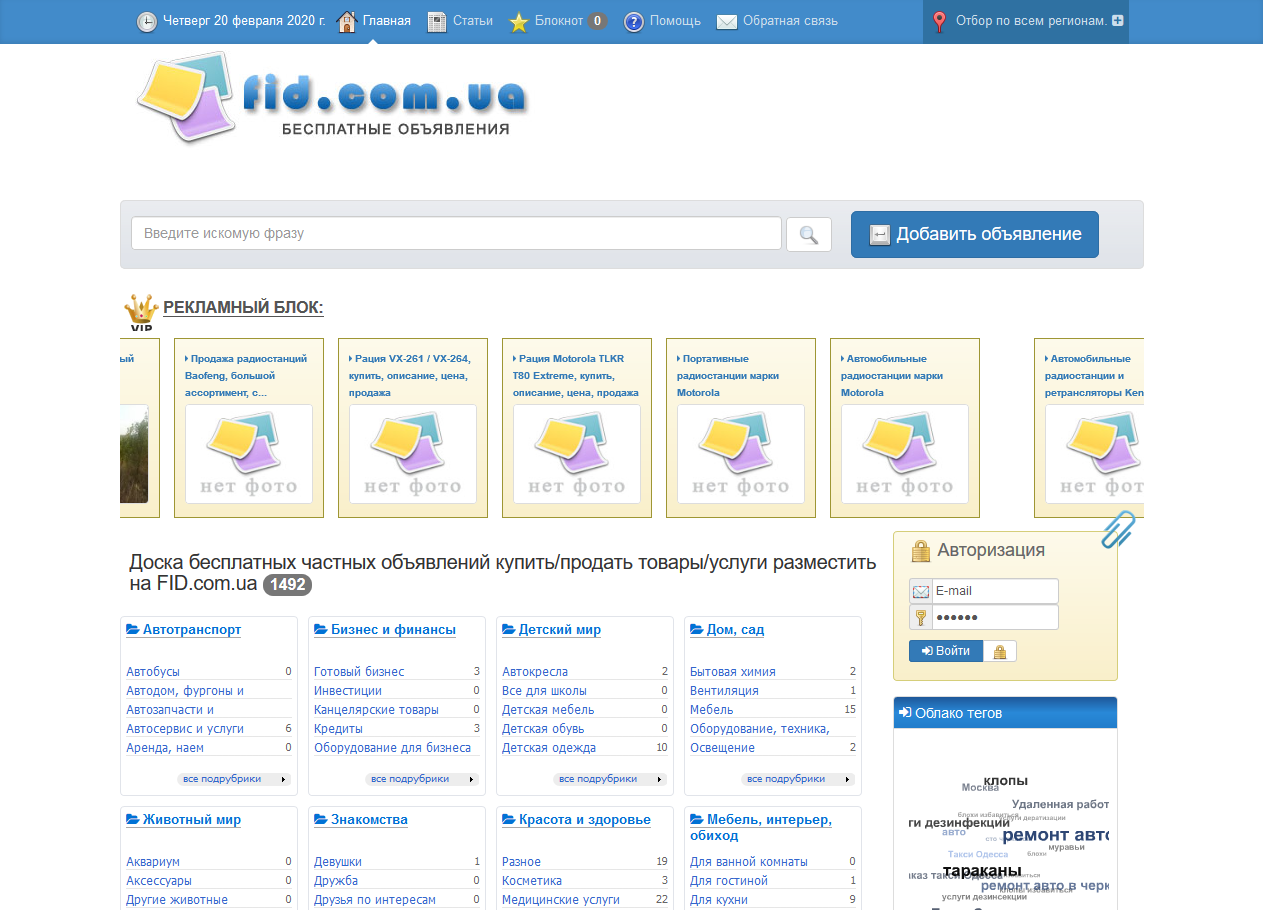1263x910 pixels.
Task: Open the Рация Motorola TLKR T80 ad thumbnail
Action: [576, 454]
